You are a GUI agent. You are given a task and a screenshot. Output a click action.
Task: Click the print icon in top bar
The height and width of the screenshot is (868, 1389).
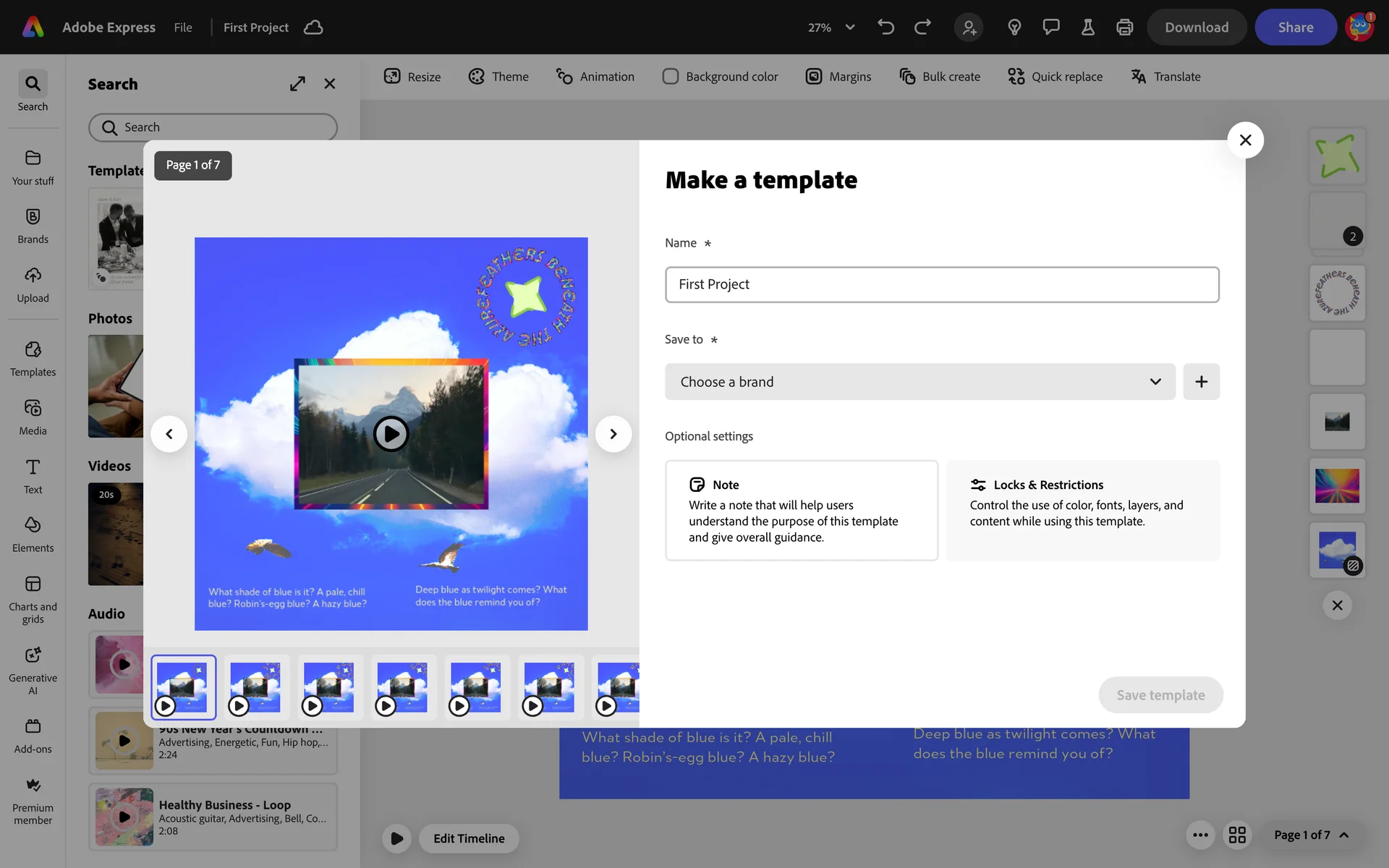tap(1124, 27)
